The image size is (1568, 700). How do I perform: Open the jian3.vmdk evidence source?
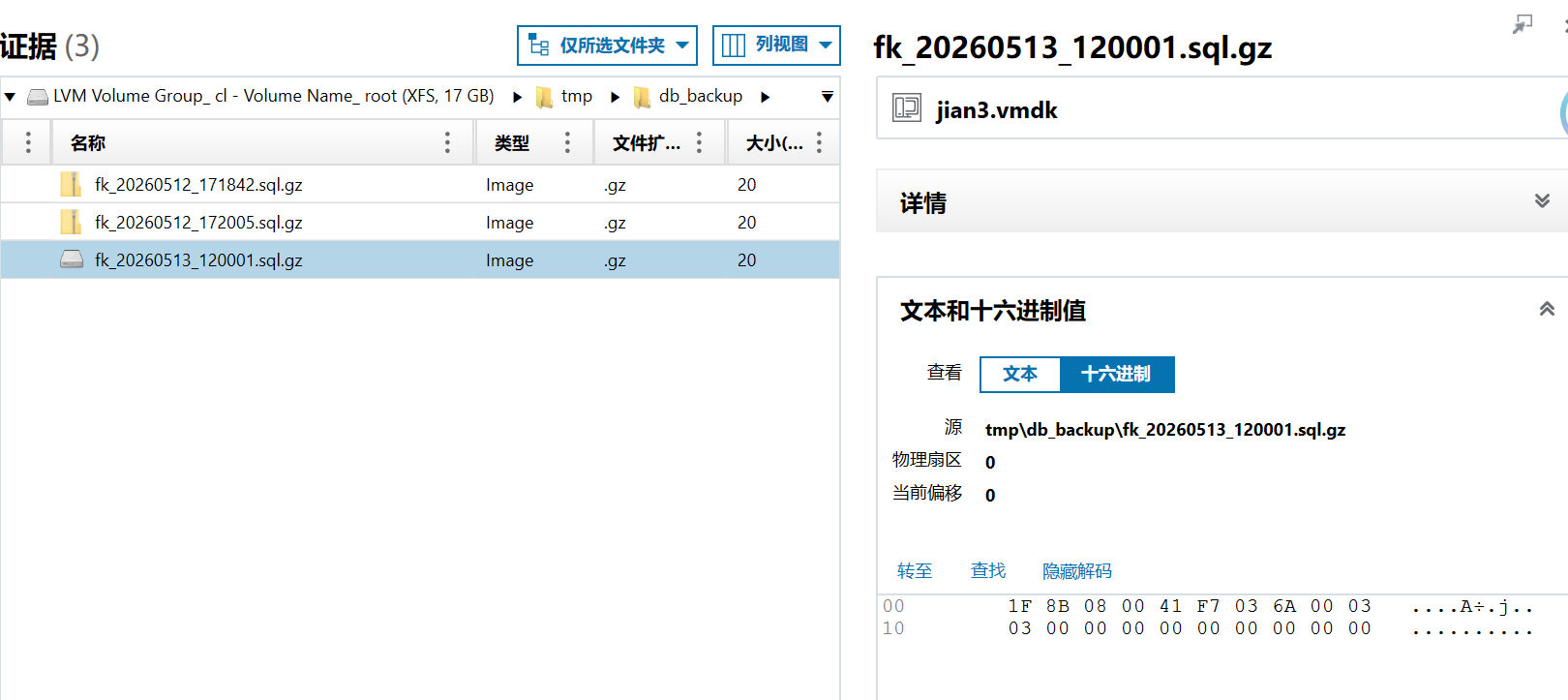[997, 110]
